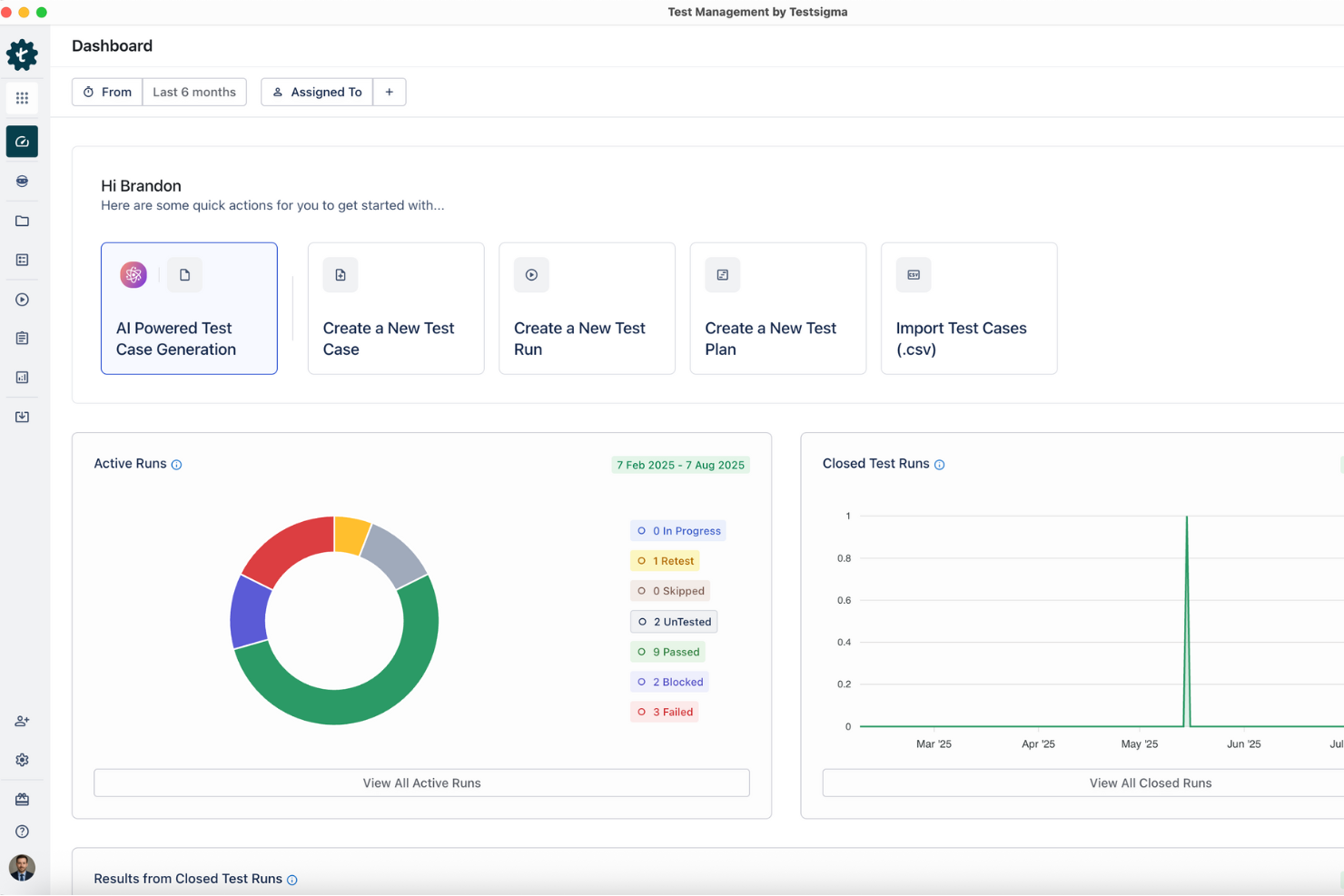Image resolution: width=1344 pixels, height=896 pixels.
Task: Click View All Active Runs
Action: pyautogui.click(x=421, y=783)
